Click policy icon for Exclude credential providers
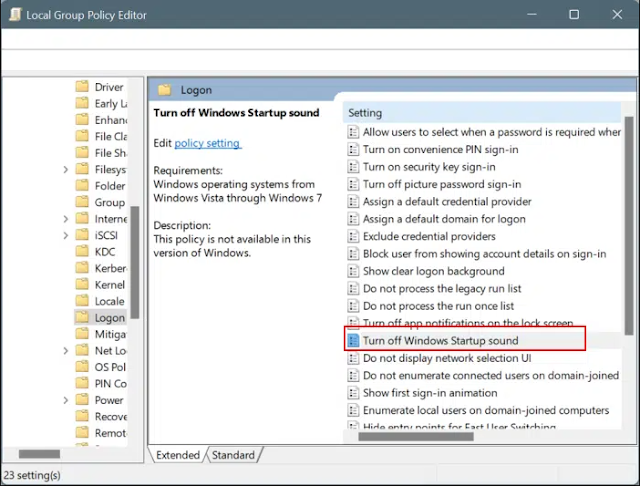The image size is (640, 486). coord(353,236)
